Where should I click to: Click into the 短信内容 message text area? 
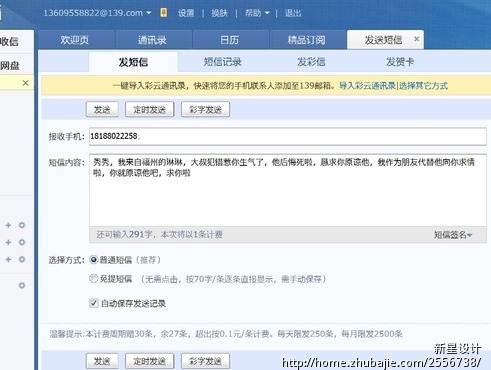click(x=288, y=190)
